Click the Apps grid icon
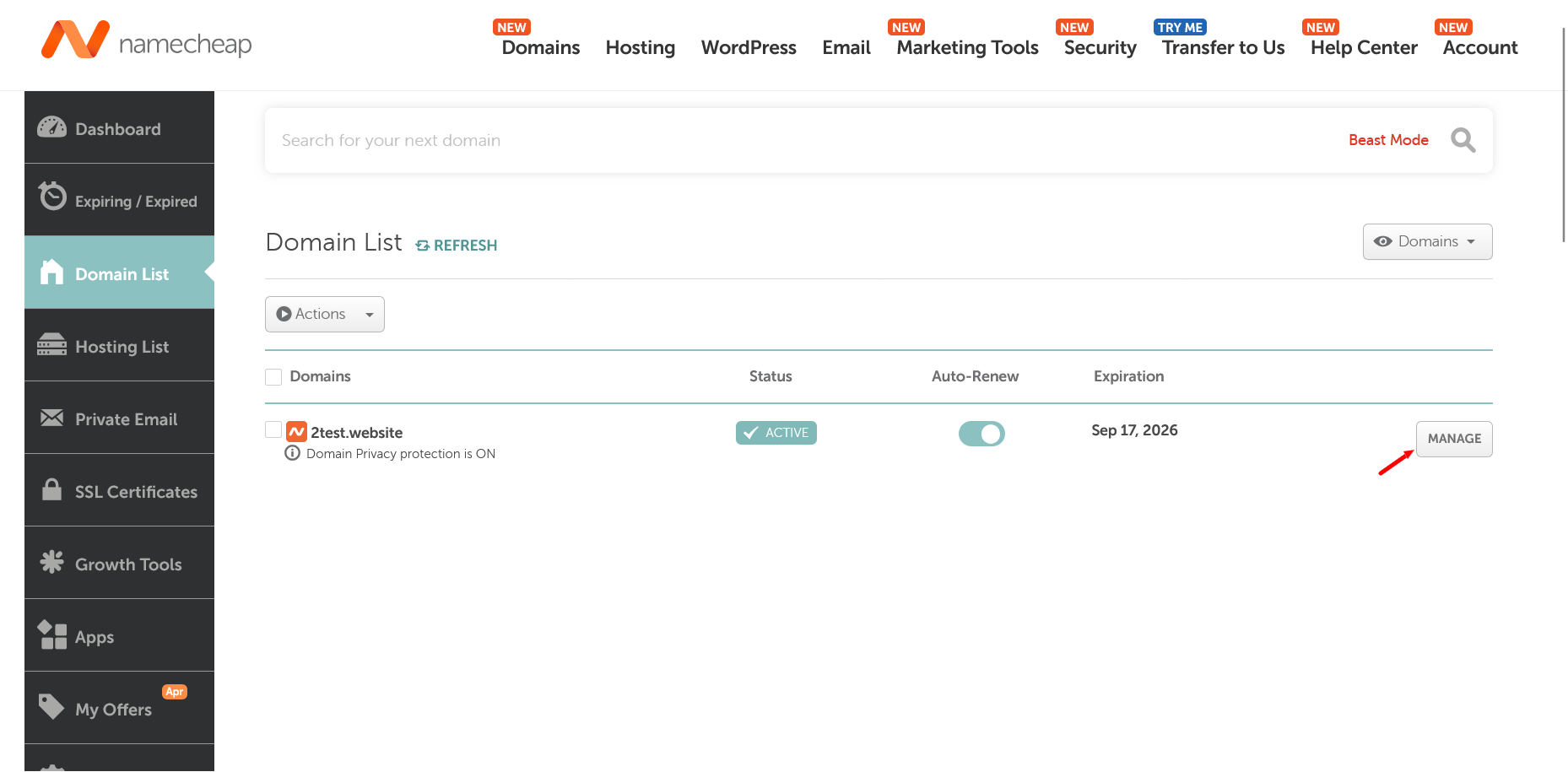1568x772 pixels. [x=51, y=634]
